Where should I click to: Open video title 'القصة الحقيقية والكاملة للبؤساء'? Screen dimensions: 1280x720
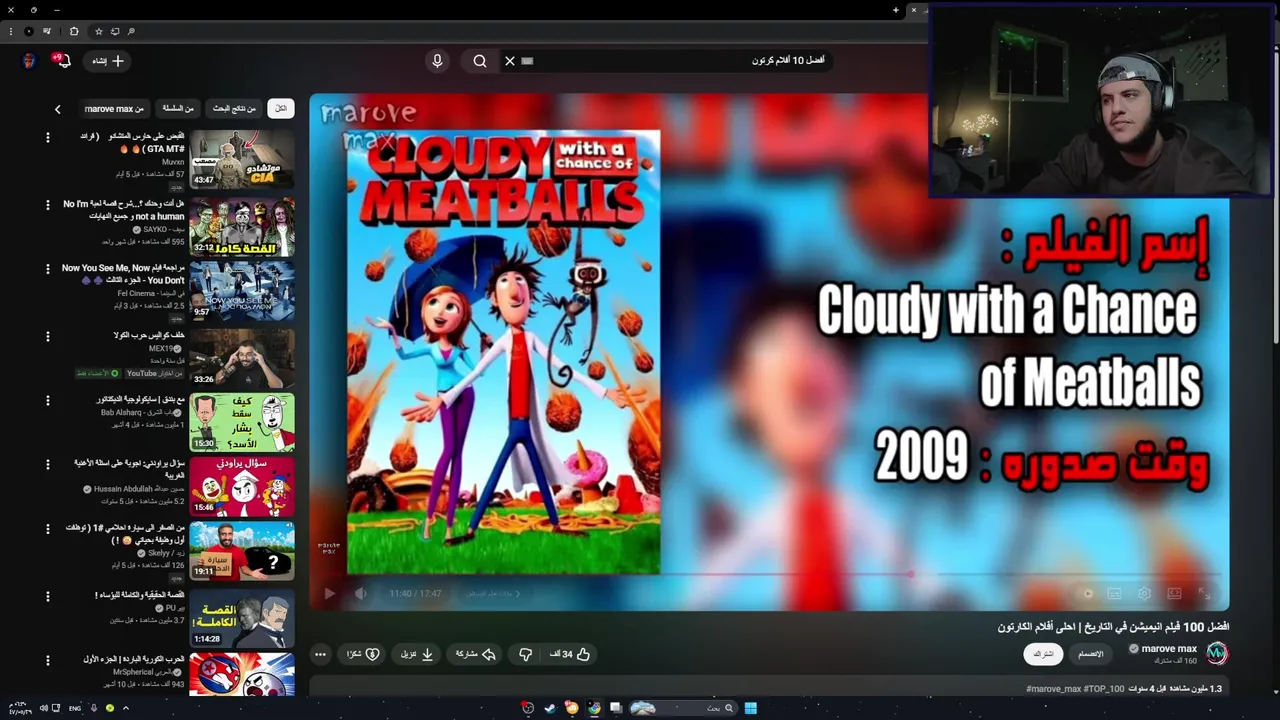[140, 595]
